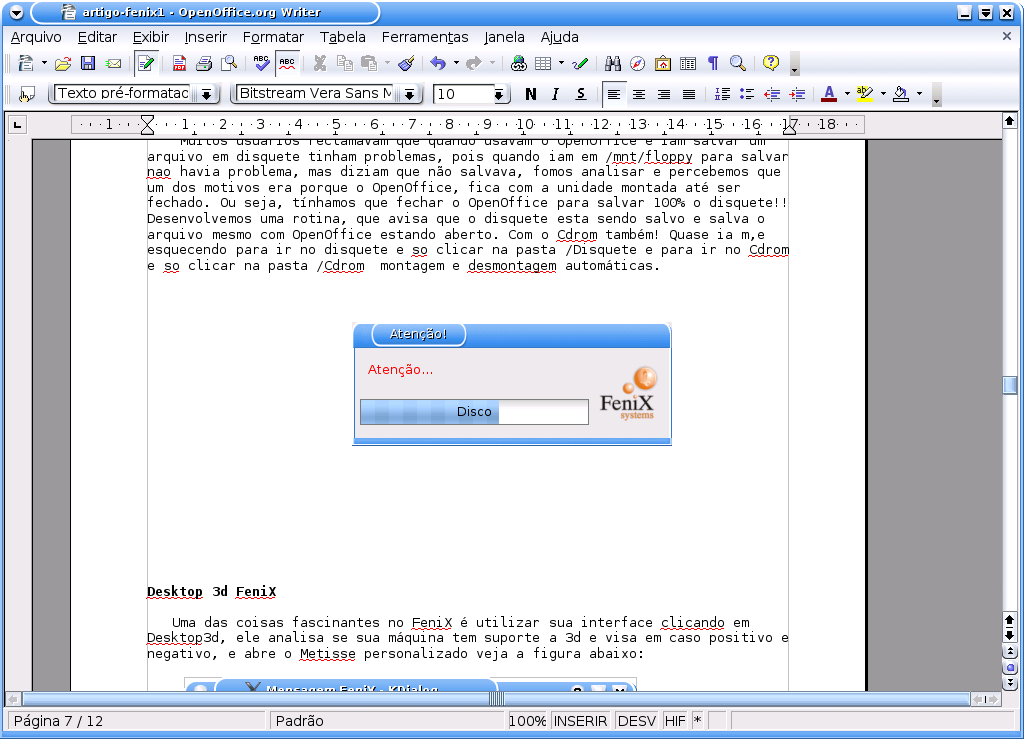Click DESV selection mode in status bar
The width and height of the screenshot is (1024, 739).
click(637, 721)
